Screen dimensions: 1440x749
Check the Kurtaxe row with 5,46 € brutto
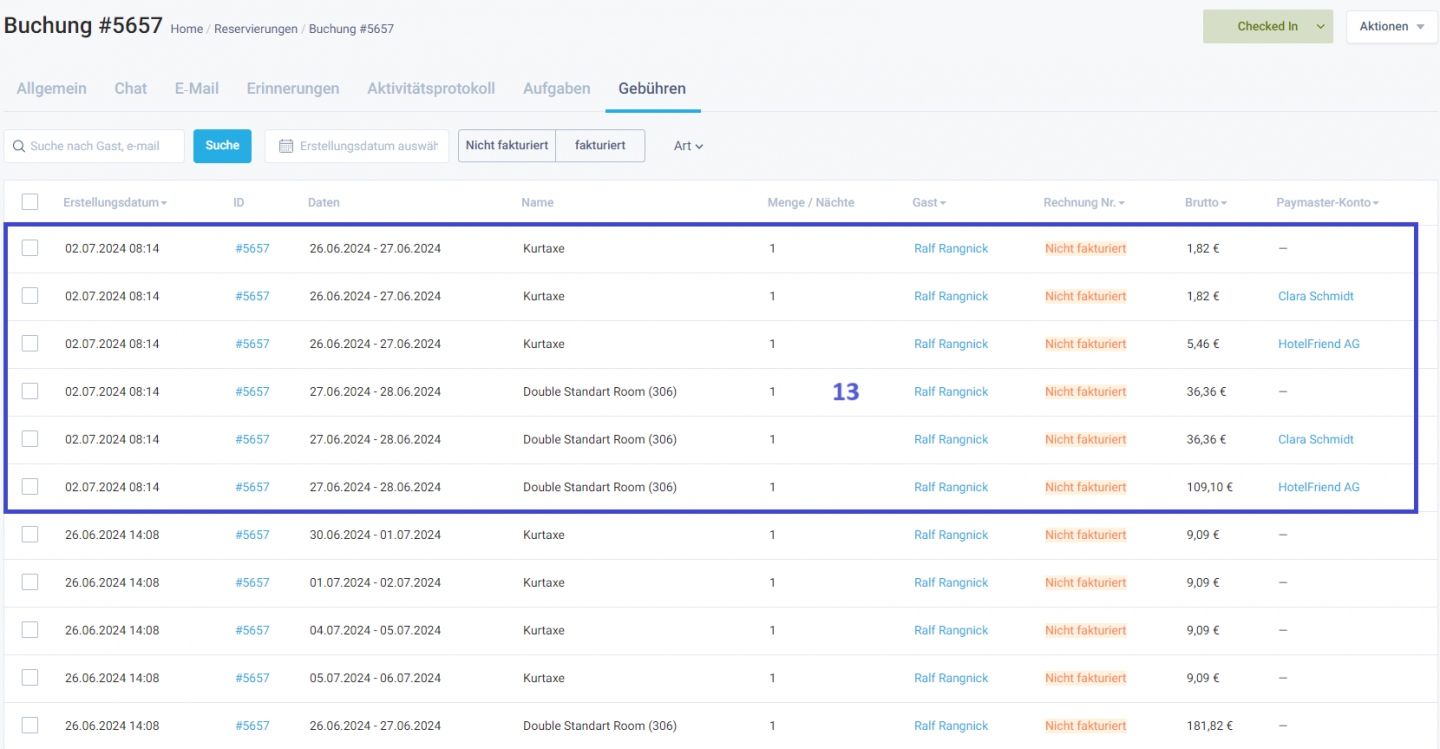[30, 344]
